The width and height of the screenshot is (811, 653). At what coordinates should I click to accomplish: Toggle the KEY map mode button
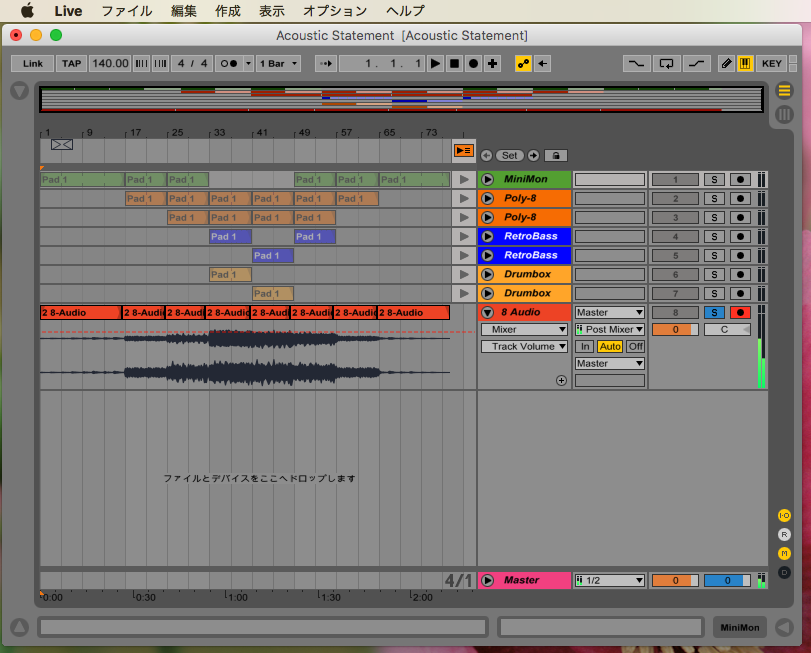[x=771, y=64]
